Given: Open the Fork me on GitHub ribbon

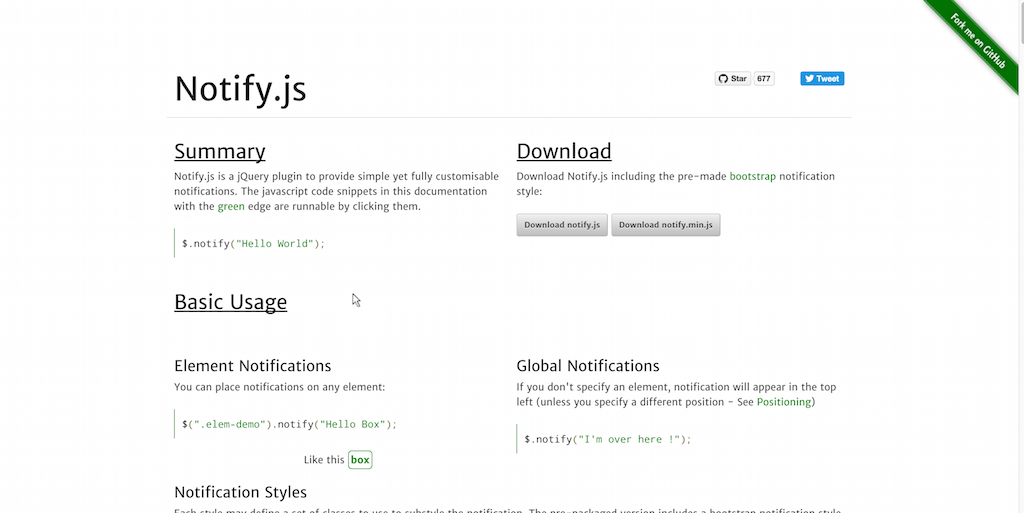Looking at the screenshot, I should pos(978,40).
